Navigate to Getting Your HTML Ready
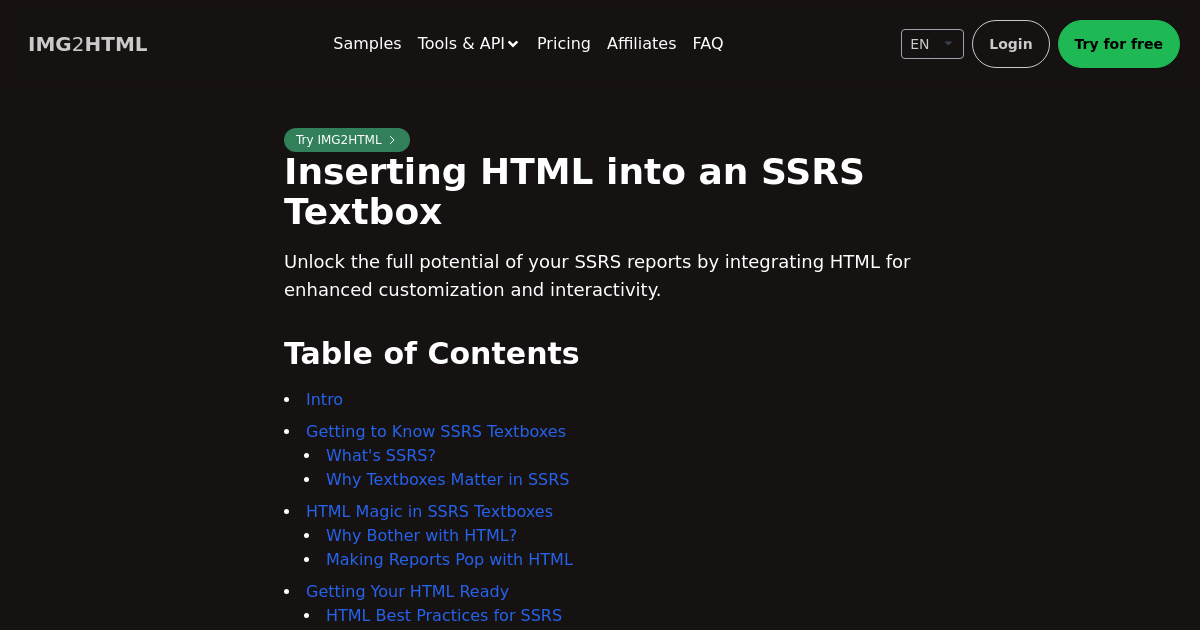This screenshot has width=1200, height=630. coord(407,591)
